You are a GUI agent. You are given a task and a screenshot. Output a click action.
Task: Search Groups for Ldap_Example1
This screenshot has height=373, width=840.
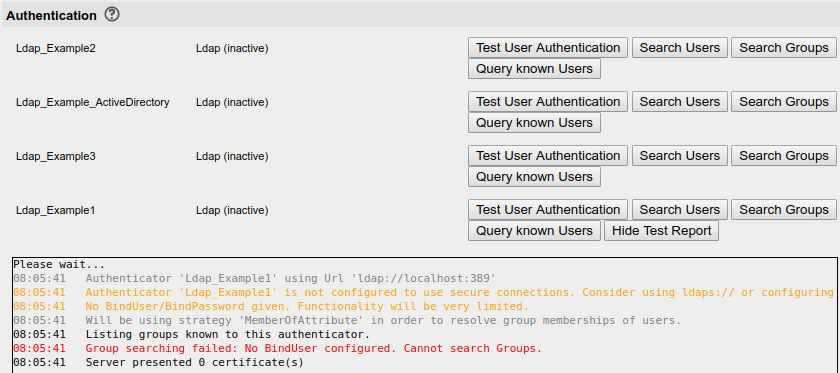click(784, 210)
